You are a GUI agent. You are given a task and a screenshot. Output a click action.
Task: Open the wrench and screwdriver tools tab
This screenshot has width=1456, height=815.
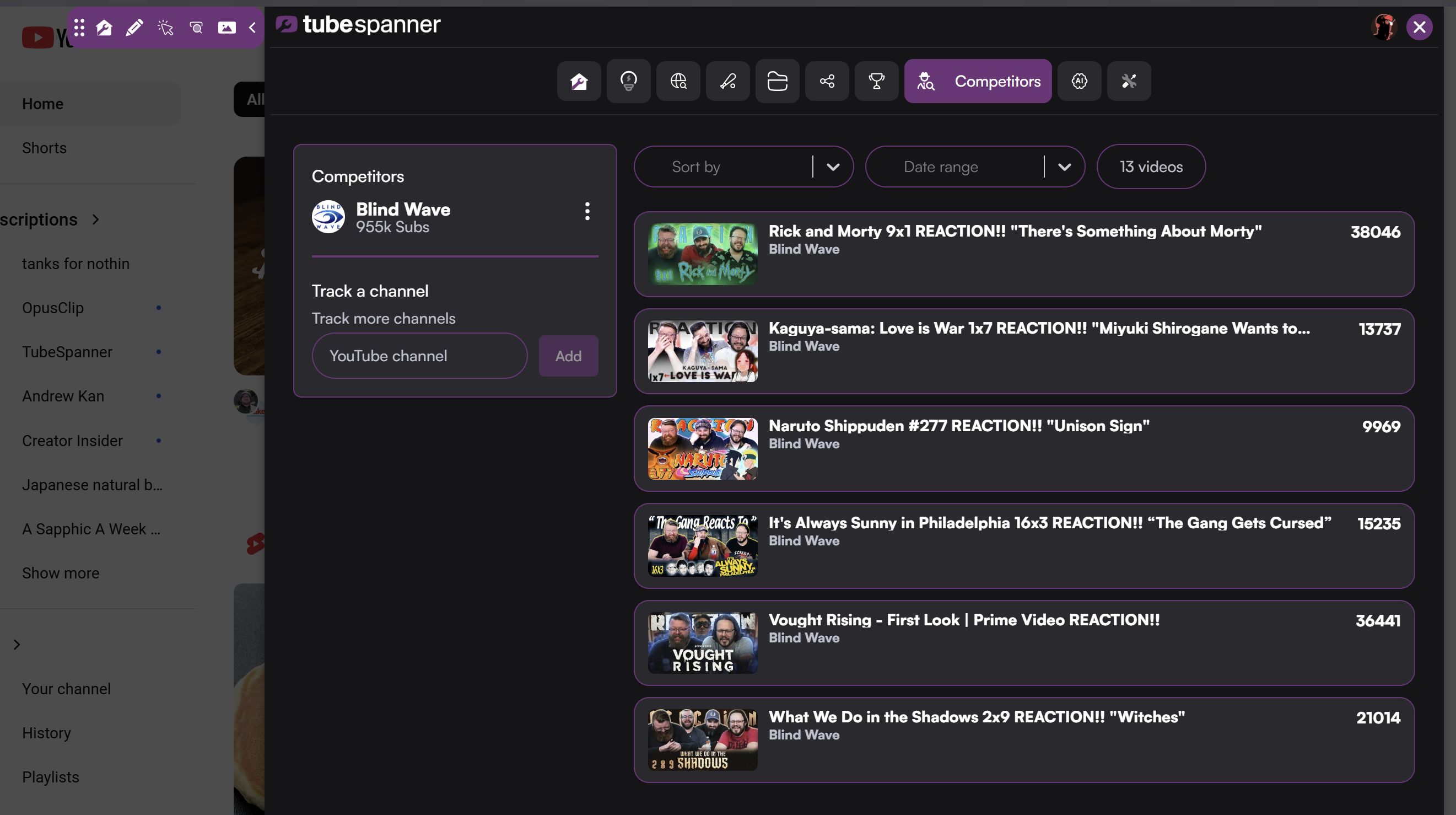[x=1129, y=82]
